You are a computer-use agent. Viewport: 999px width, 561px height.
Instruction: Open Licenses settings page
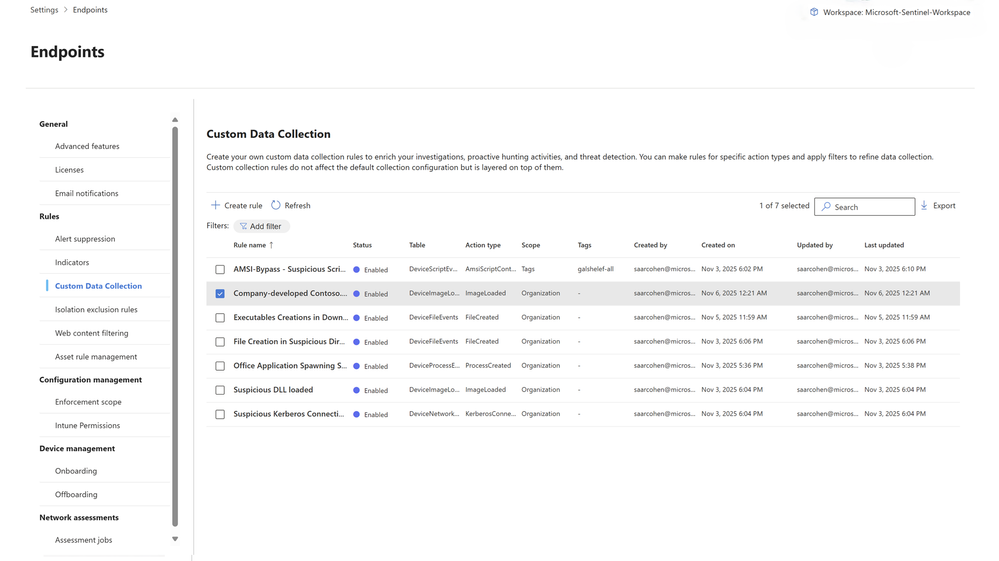[x=69, y=169]
